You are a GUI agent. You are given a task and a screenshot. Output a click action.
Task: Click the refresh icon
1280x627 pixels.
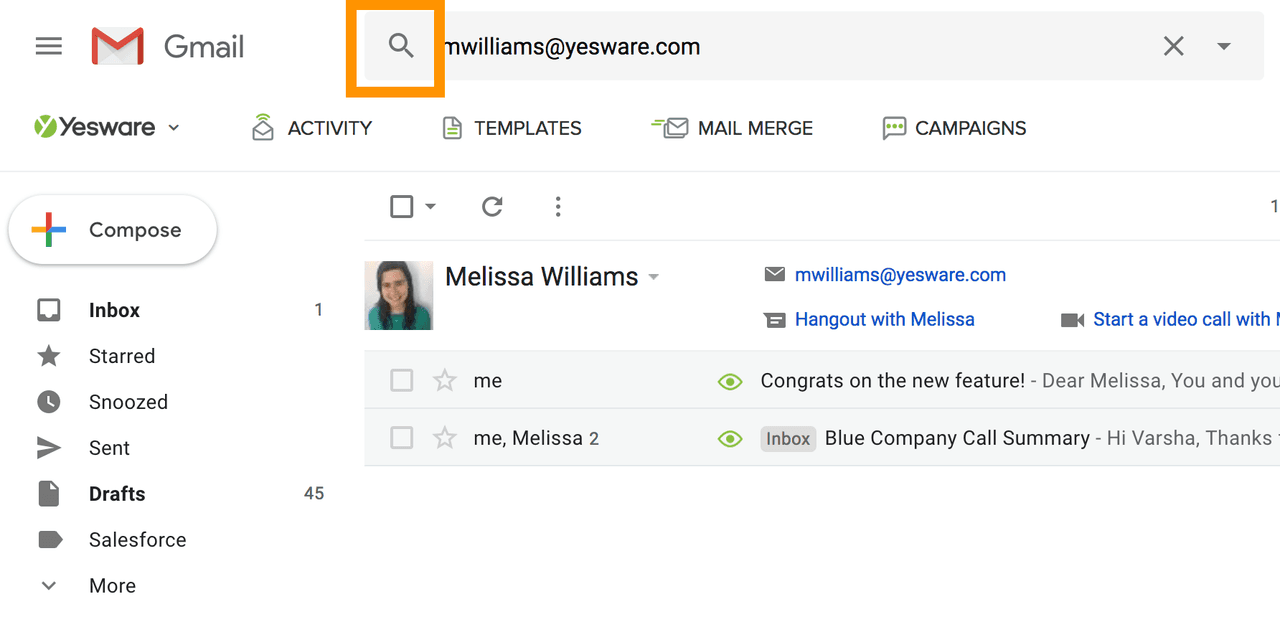[492, 207]
